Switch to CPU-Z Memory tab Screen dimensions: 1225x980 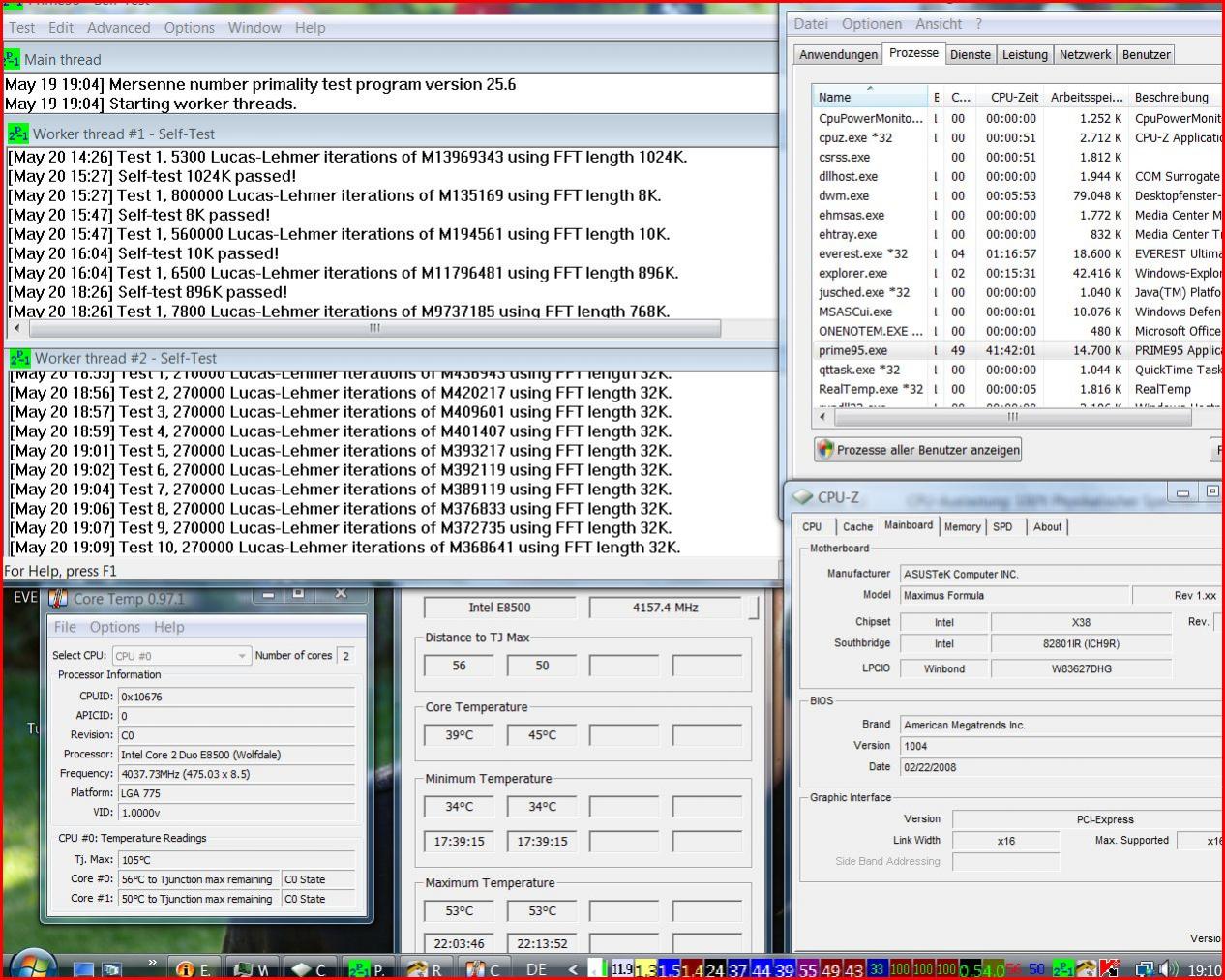[x=962, y=527]
